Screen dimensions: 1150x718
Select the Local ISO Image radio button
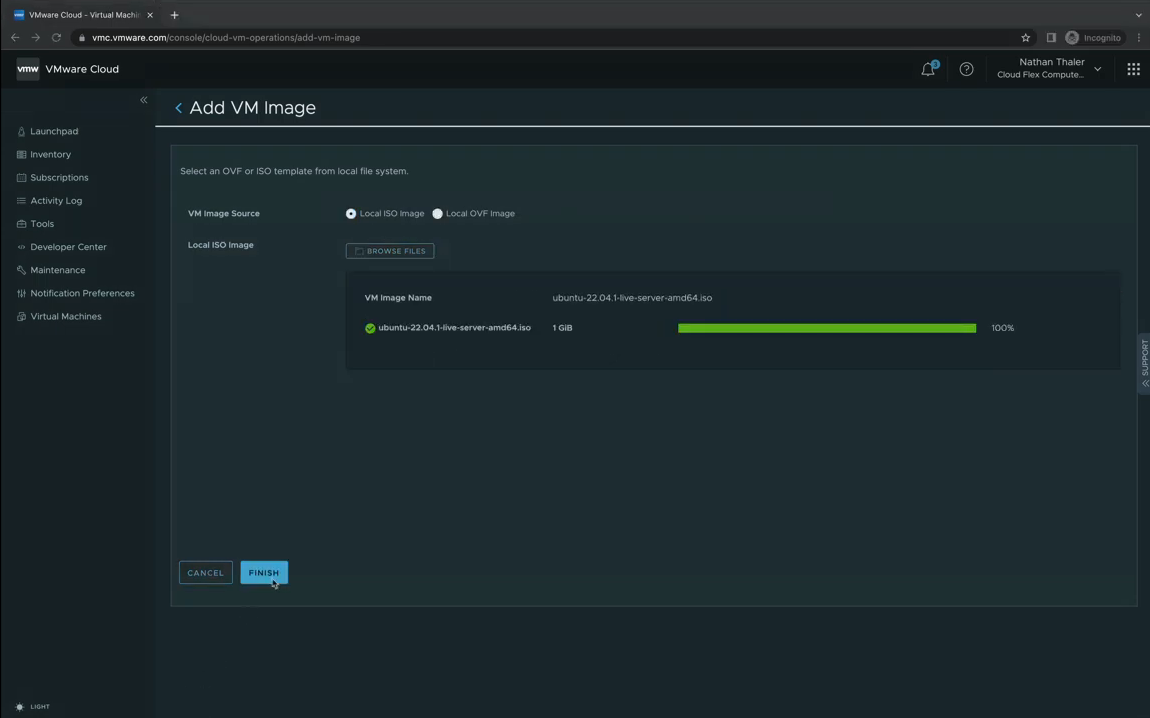[x=351, y=213]
